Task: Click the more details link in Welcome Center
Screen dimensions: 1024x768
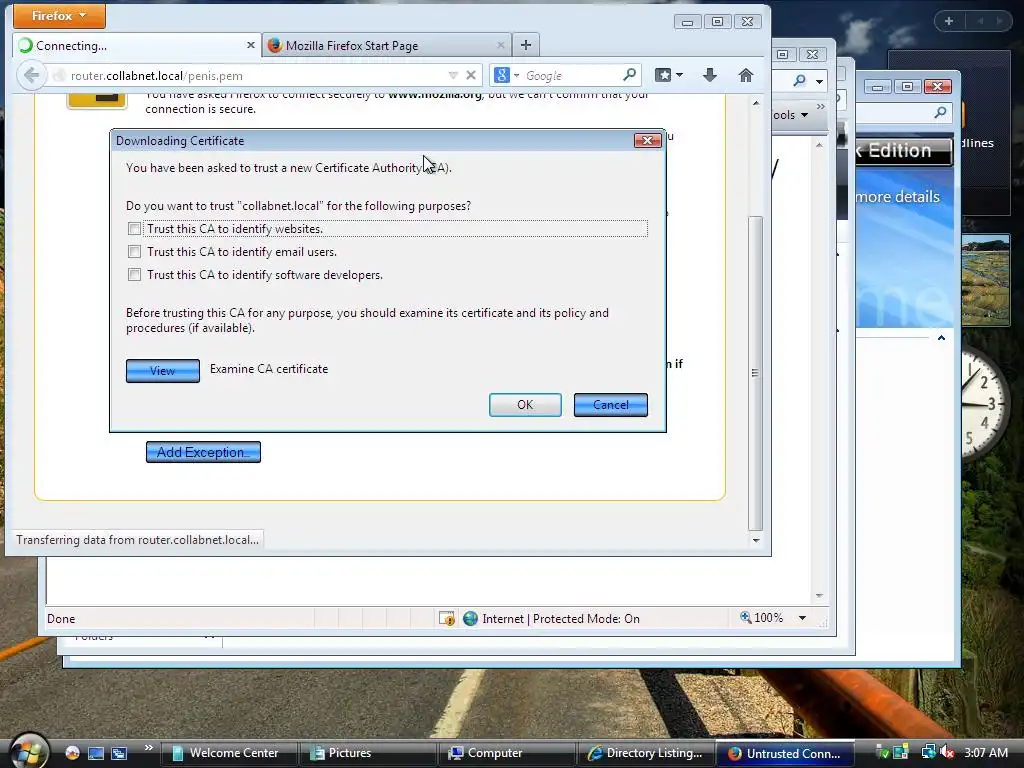Action: (x=898, y=197)
